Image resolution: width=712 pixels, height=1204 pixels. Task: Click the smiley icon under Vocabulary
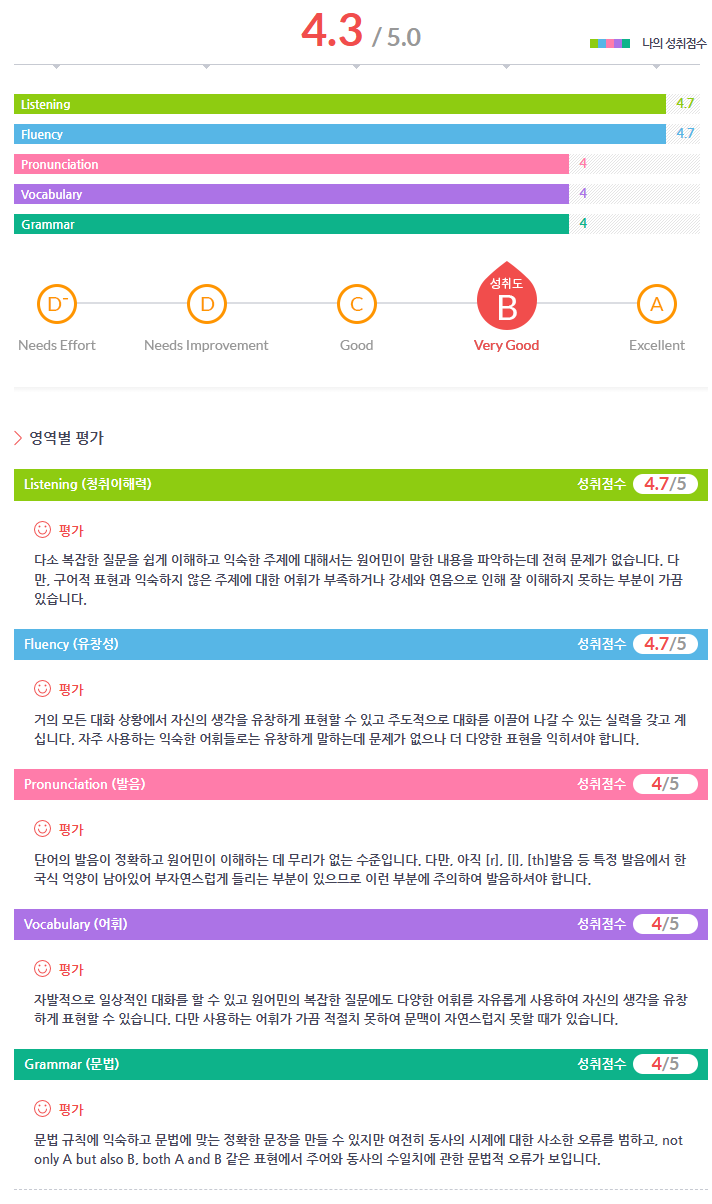(42, 968)
